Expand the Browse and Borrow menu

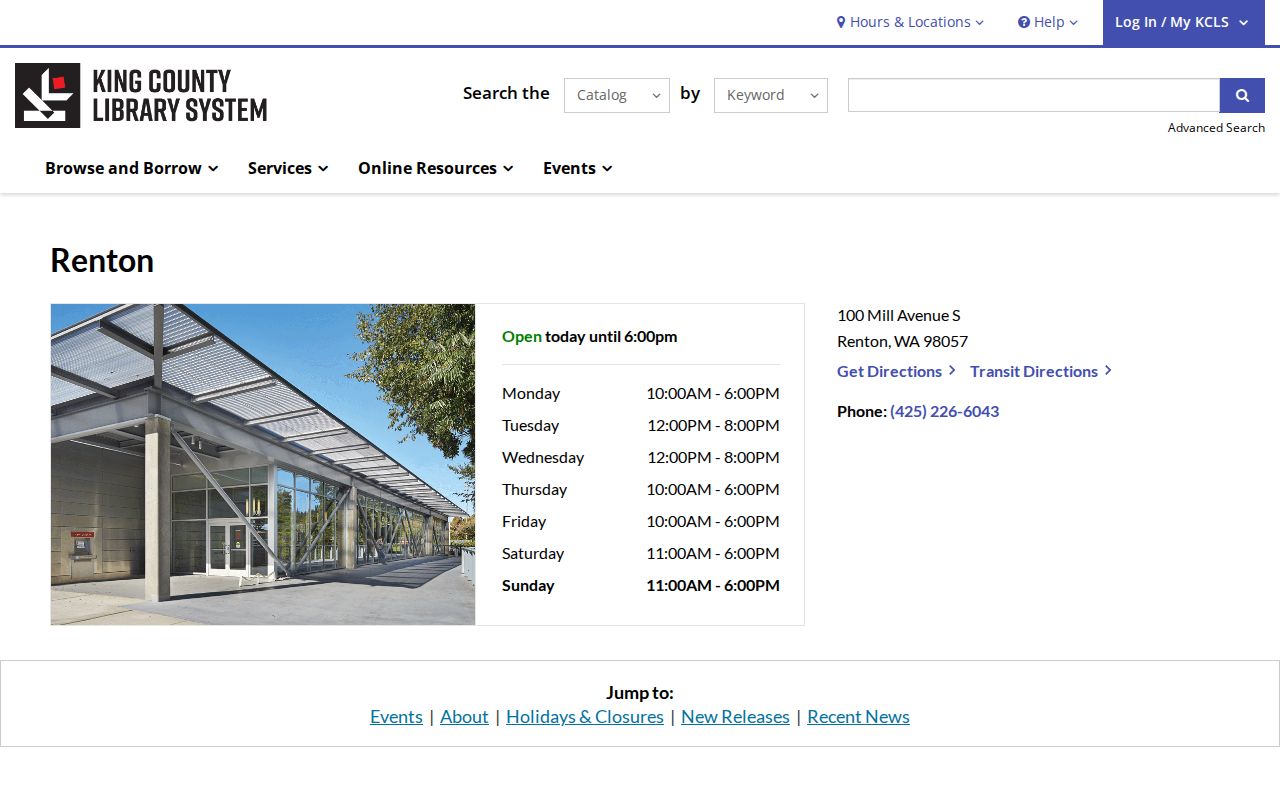point(132,168)
